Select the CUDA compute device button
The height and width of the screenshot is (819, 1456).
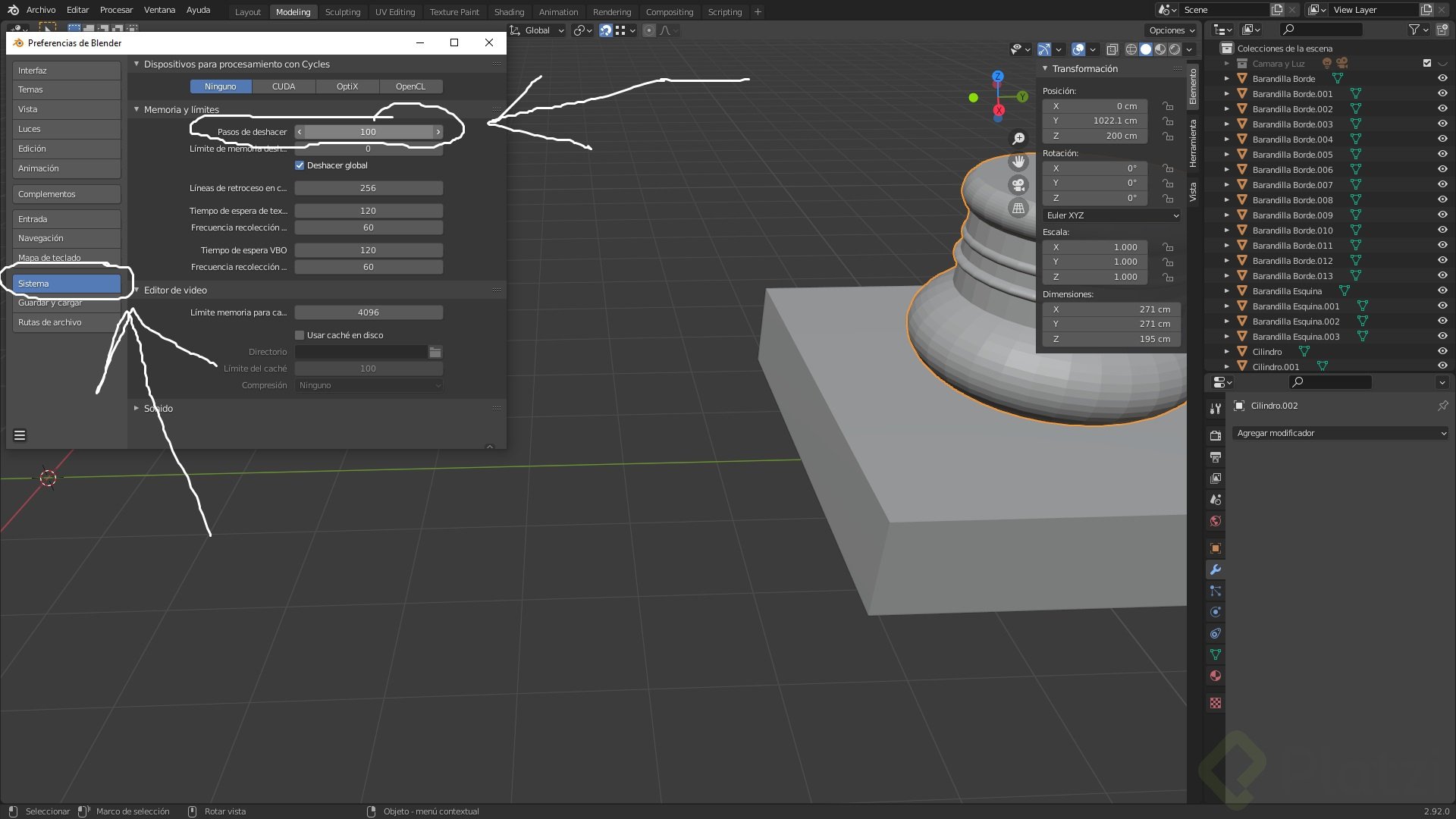284,86
